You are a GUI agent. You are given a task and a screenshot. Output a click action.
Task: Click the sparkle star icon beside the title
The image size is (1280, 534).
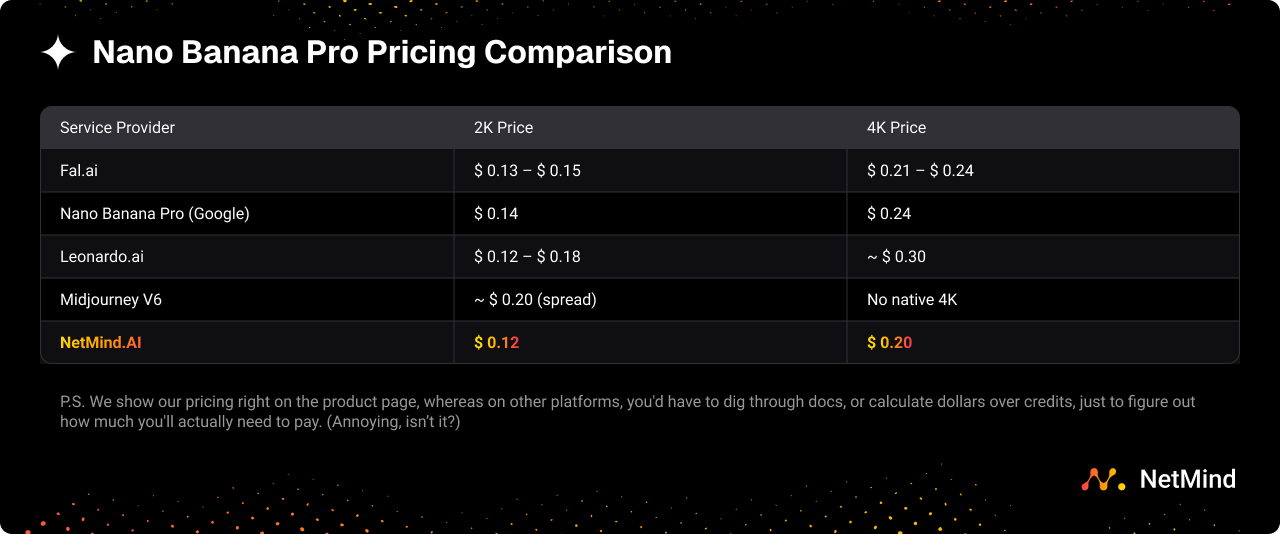click(x=58, y=53)
